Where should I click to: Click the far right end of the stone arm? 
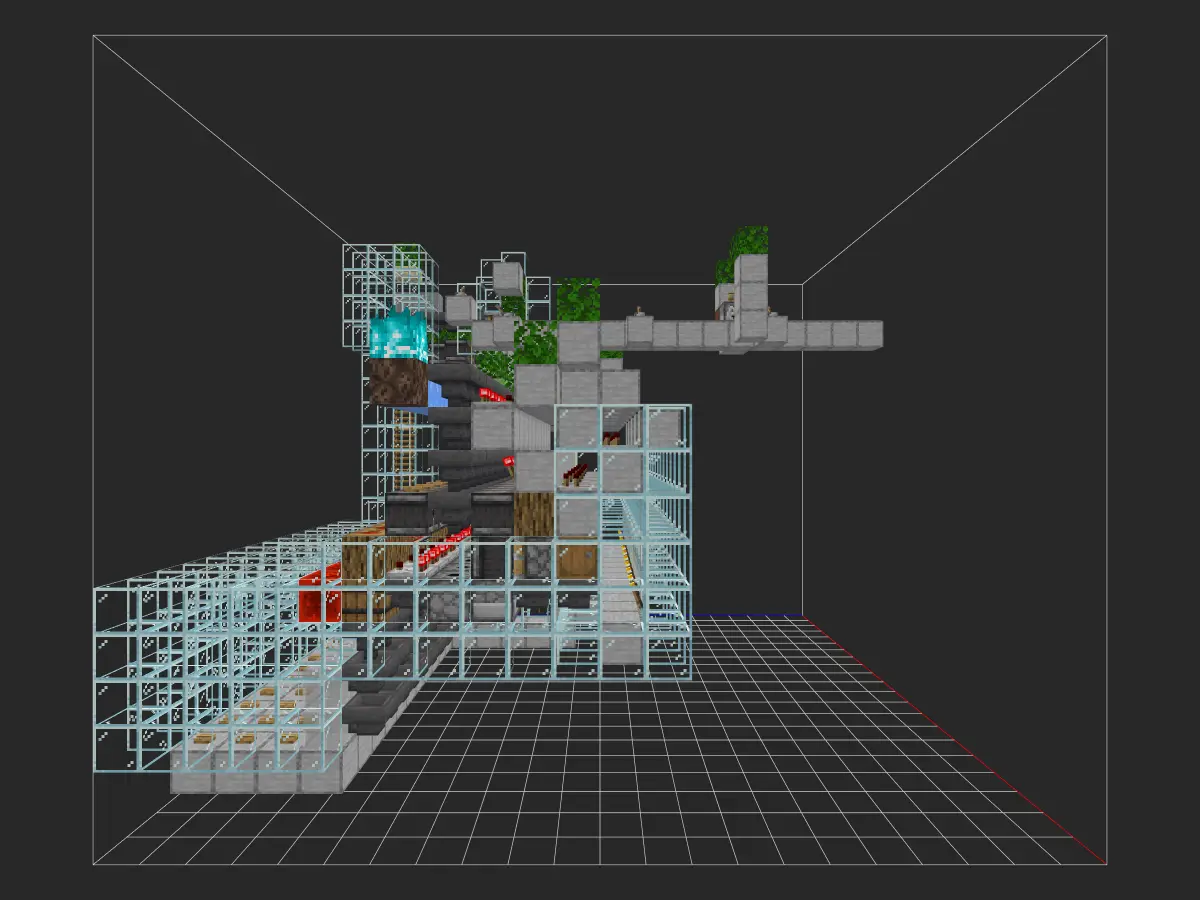pyautogui.click(x=869, y=334)
